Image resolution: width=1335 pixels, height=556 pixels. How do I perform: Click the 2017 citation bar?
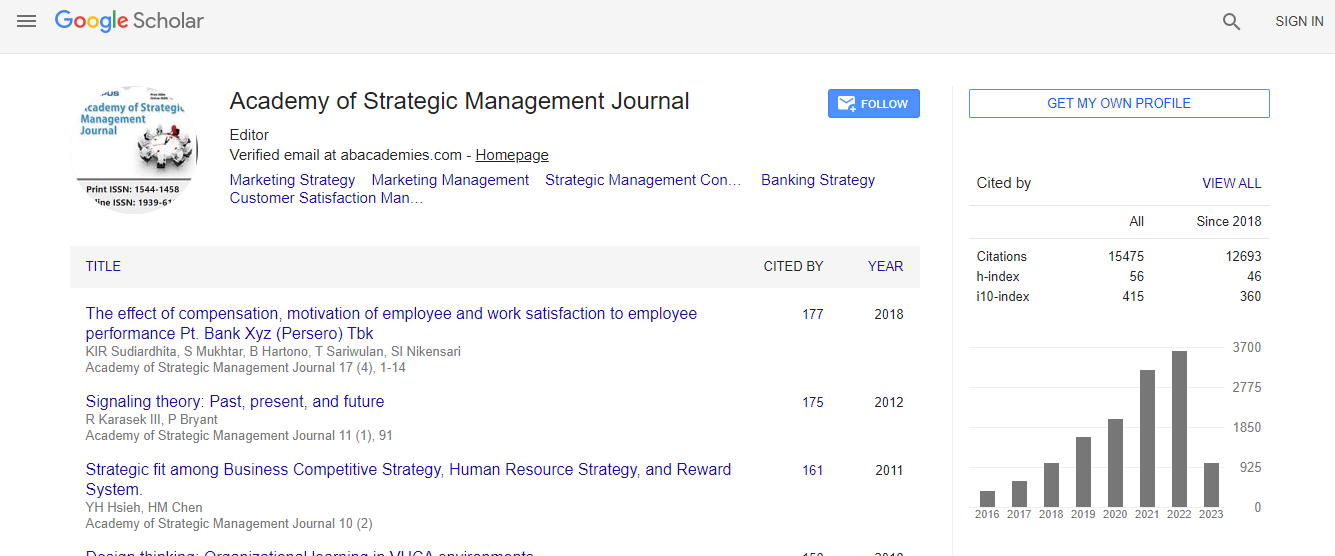click(x=1019, y=494)
